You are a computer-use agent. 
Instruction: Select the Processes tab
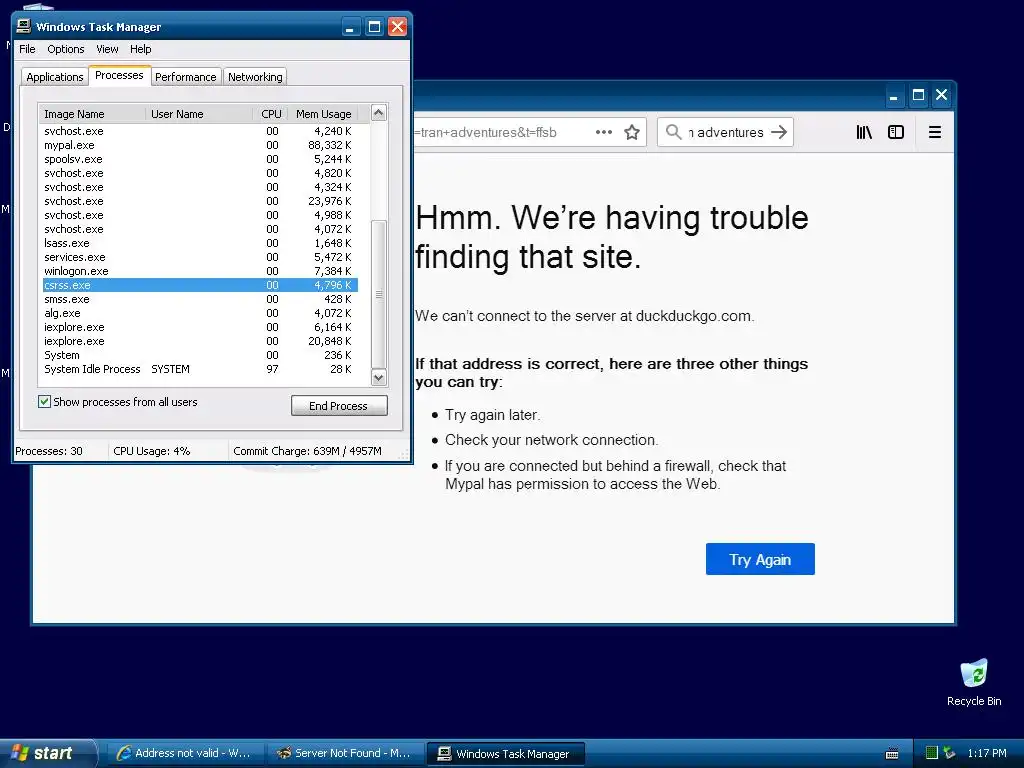click(x=119, y=76)
